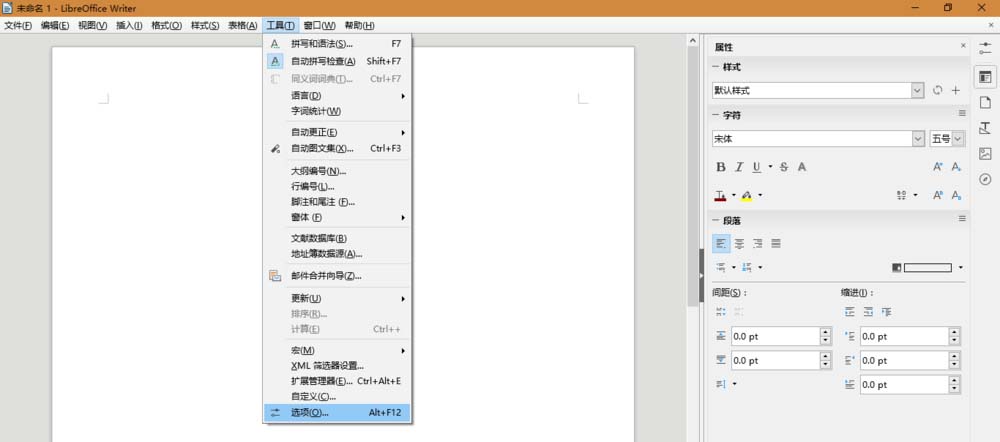Choose 字词统计(W) from the Tools menu

(x=337, y=111)
